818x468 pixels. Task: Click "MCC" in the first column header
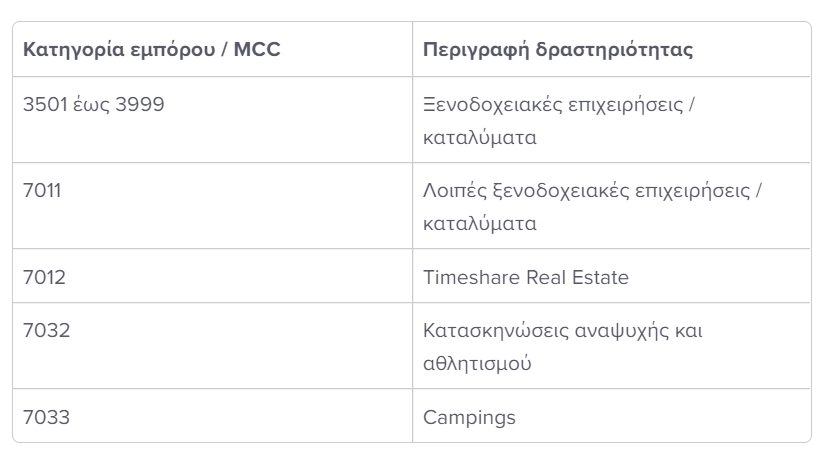point(258,50)
